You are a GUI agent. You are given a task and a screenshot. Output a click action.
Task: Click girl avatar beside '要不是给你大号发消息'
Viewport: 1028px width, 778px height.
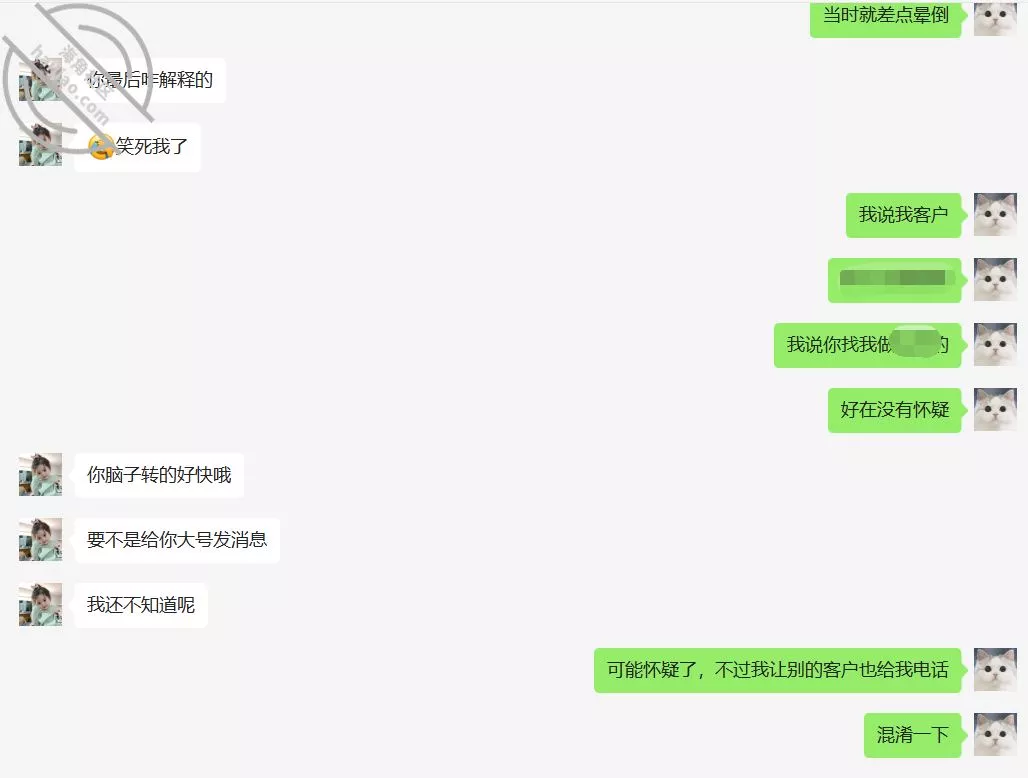[x=41, y=539]
